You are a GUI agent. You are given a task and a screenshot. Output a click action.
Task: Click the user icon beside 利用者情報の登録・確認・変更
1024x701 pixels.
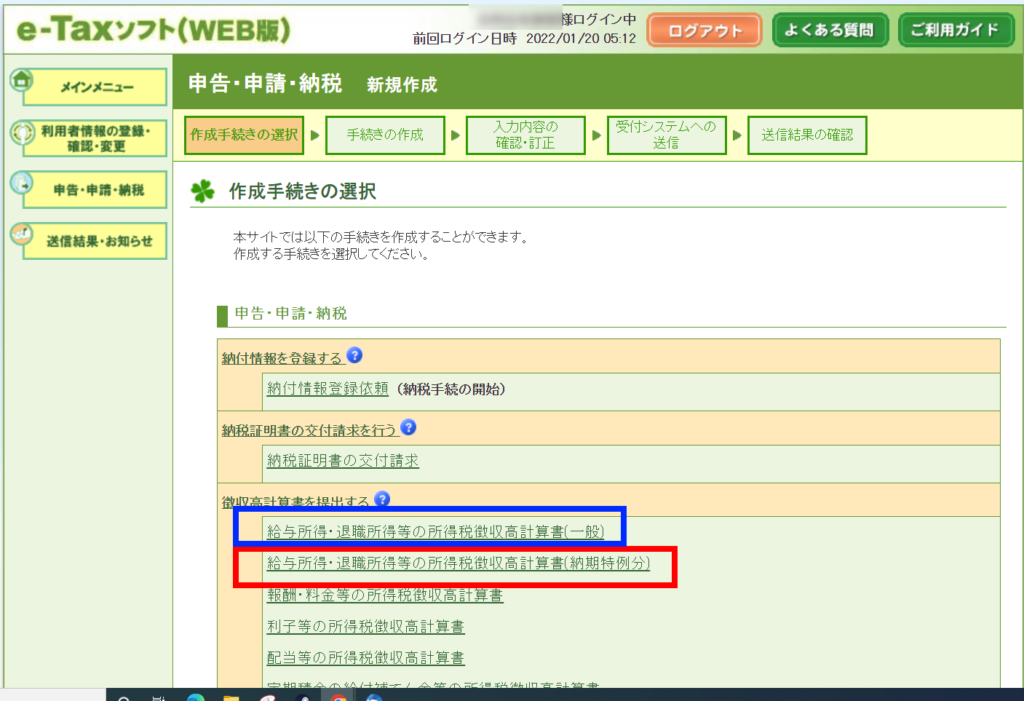[x=19, y=132]
